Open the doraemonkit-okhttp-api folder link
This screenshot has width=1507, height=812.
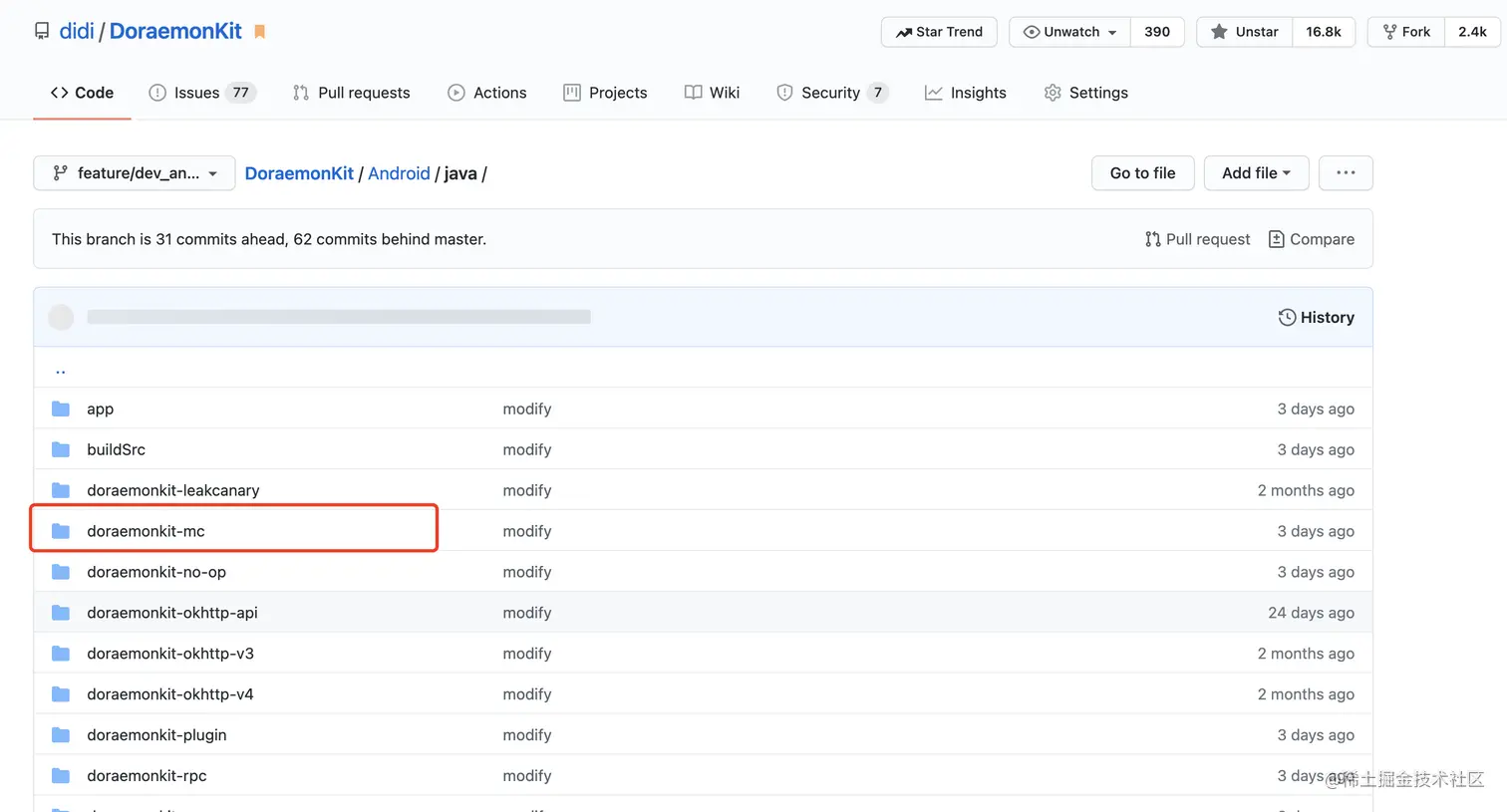point(172,613)
